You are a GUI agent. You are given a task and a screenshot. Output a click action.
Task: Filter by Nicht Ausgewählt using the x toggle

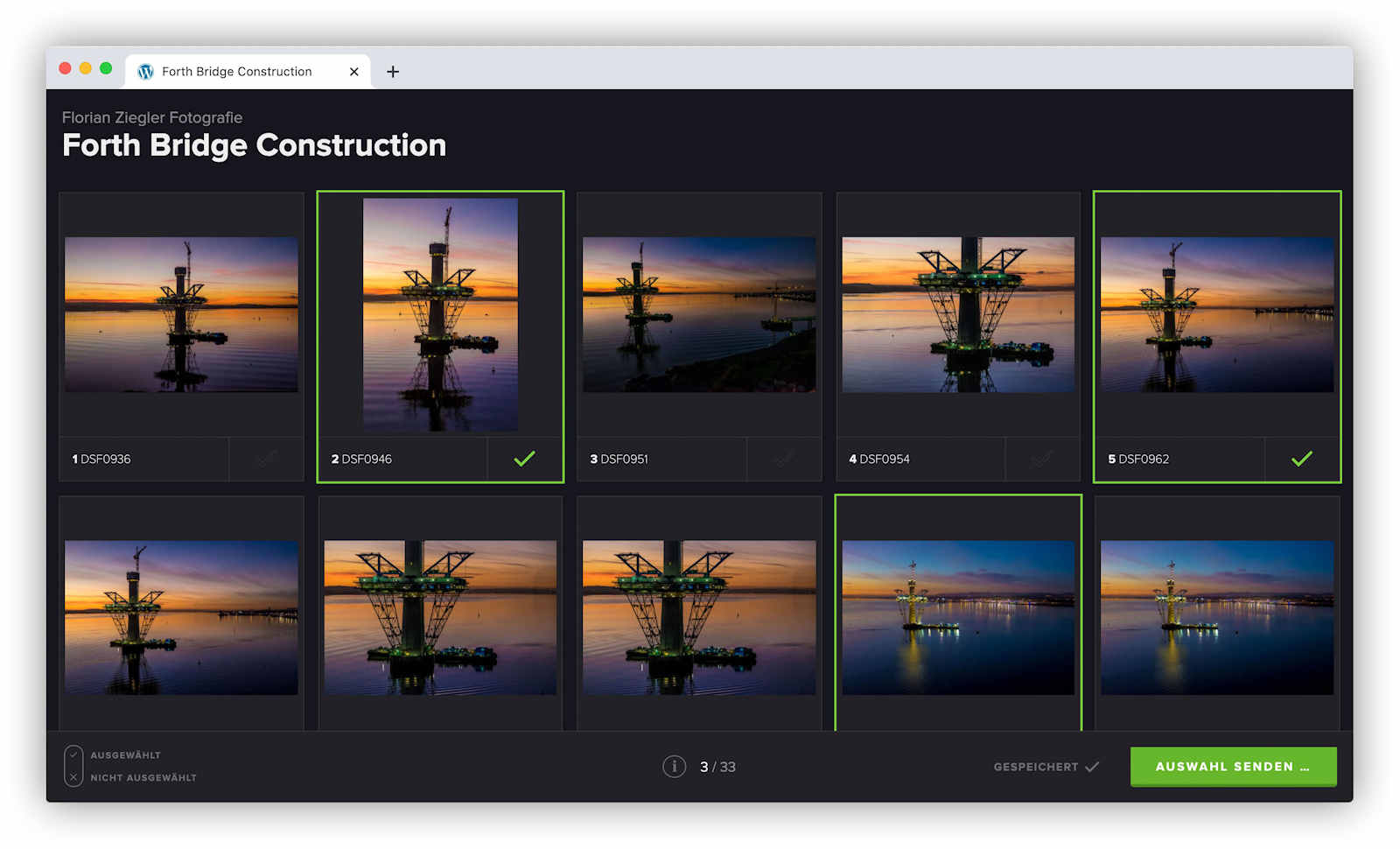click(73, 777)
